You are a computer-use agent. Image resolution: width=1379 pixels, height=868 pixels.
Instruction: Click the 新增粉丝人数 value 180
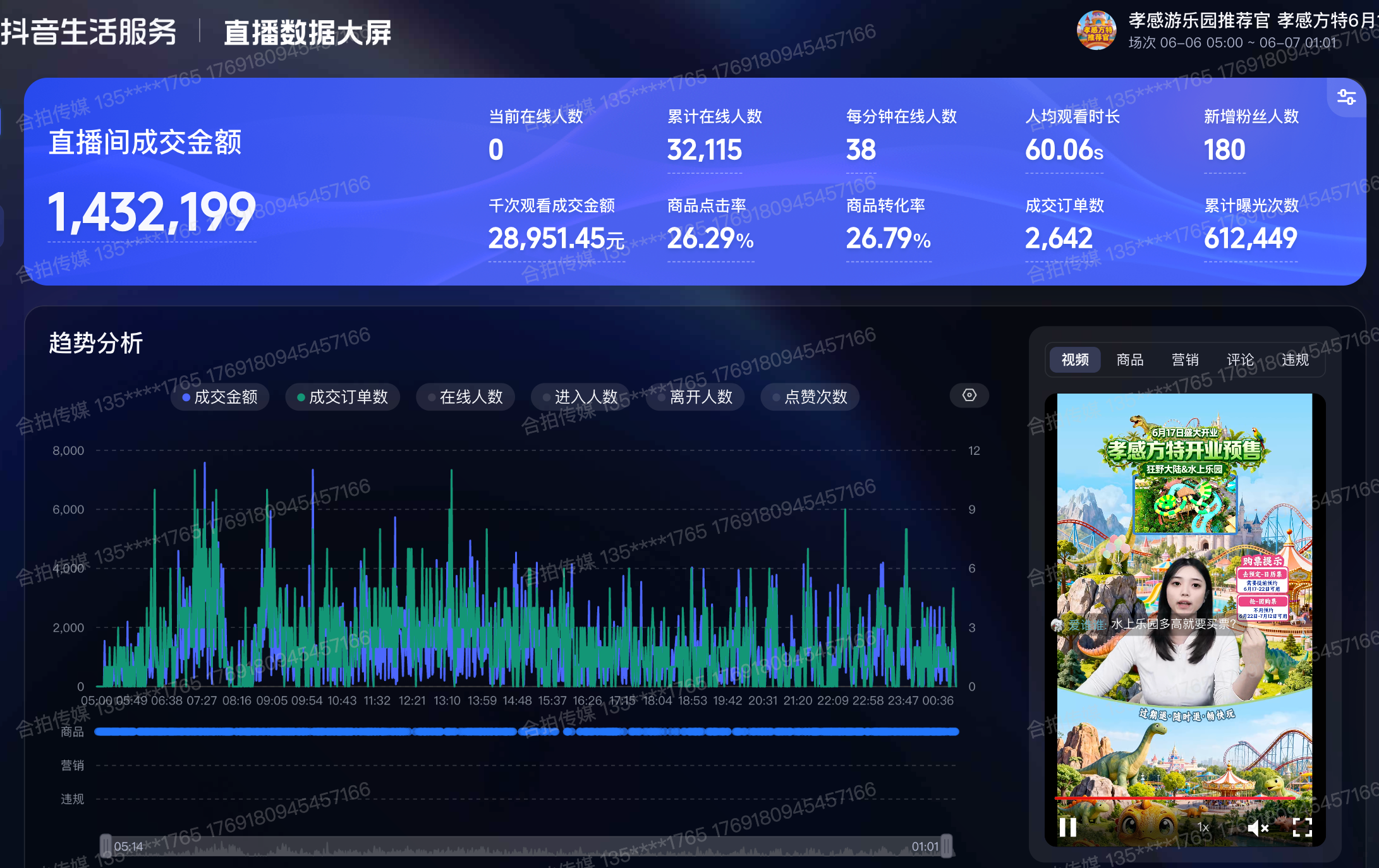(x=1224, y=150)
